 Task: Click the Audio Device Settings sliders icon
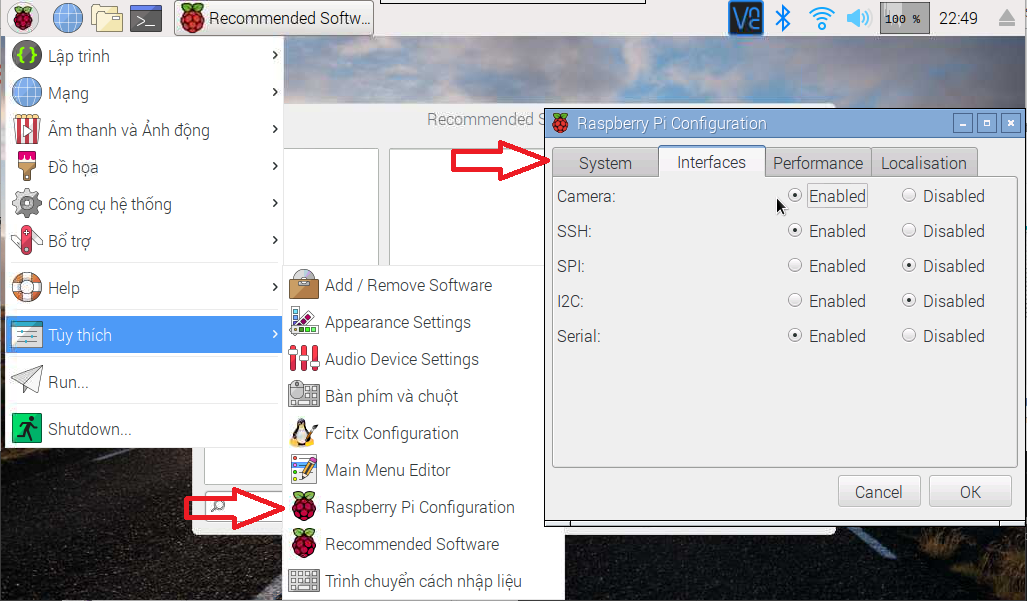click(x=304, y=359)
